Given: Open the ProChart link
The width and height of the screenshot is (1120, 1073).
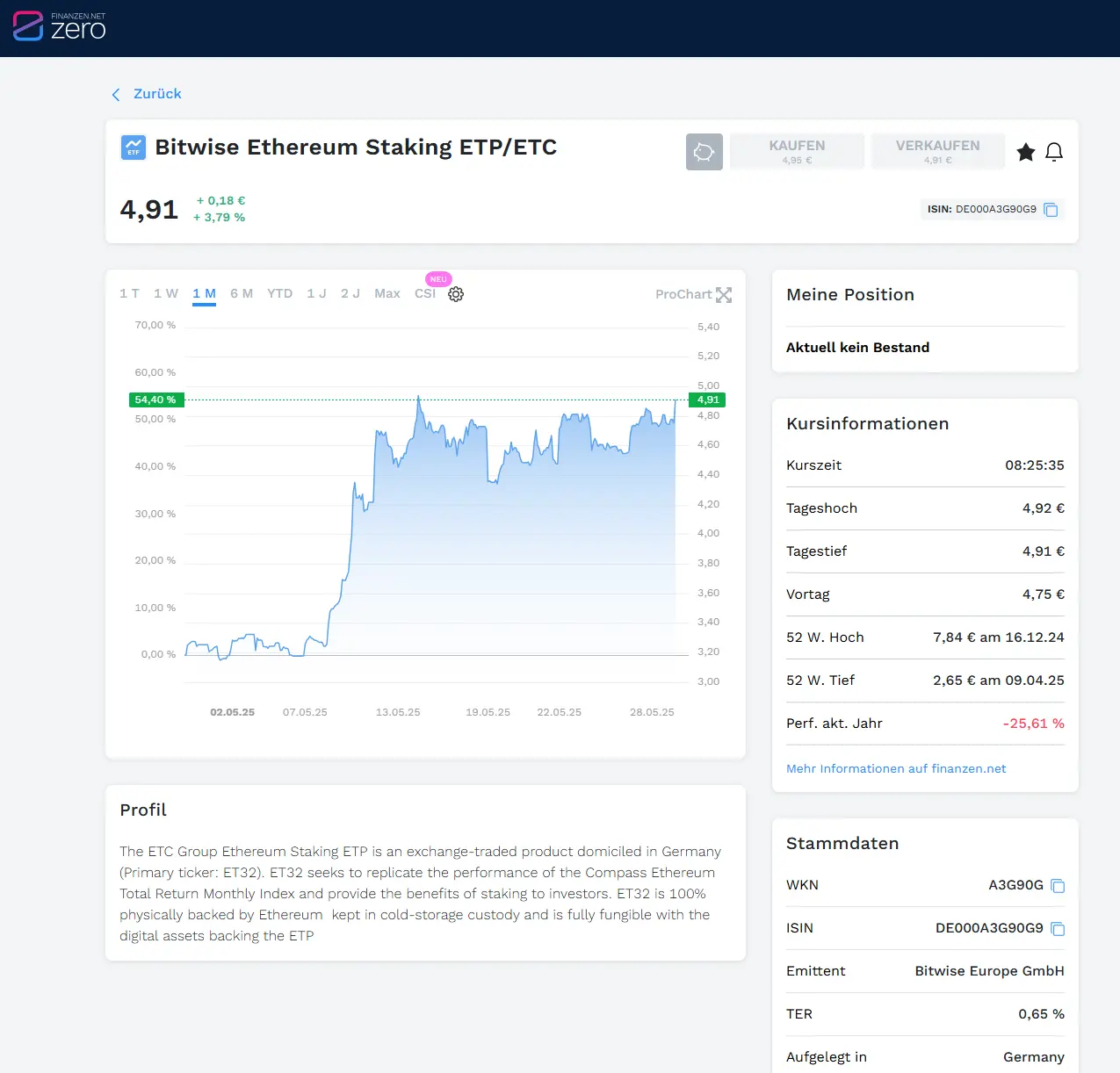Looking at the screenshot, I should [x=683, y=294].
